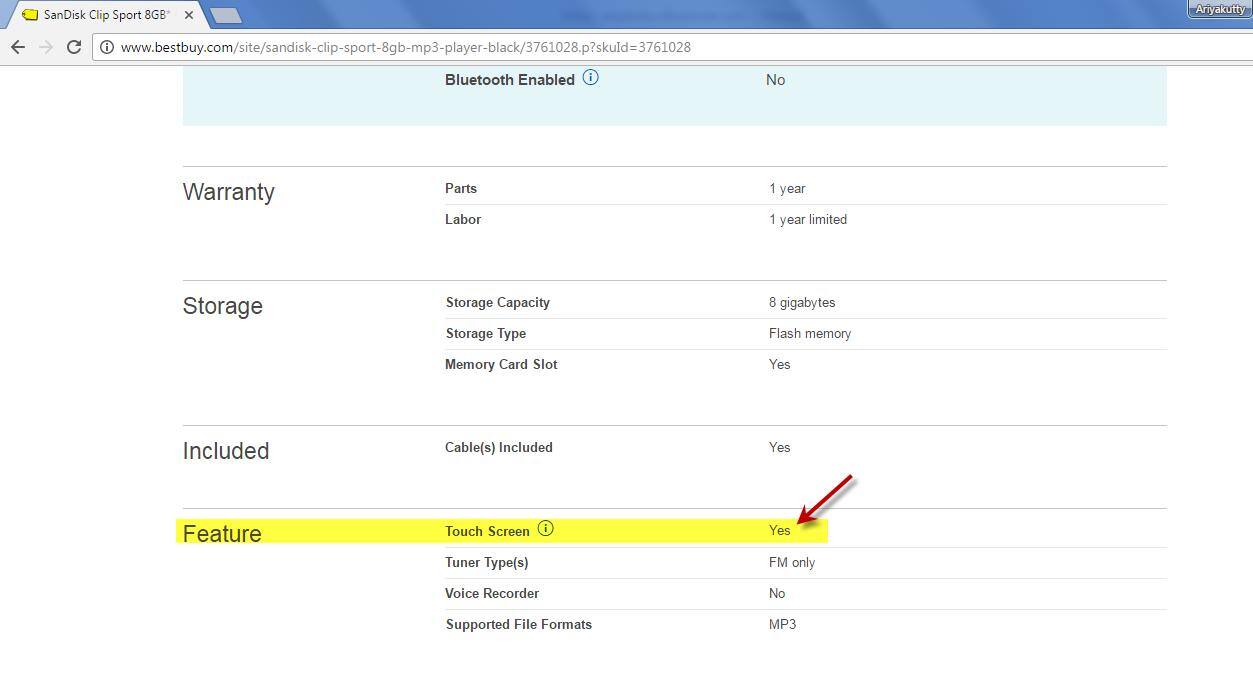The height and width of the screenshot is (681, 1253).
Task: Open info icon beside Bluetooth Enabled
Action: 590,78
